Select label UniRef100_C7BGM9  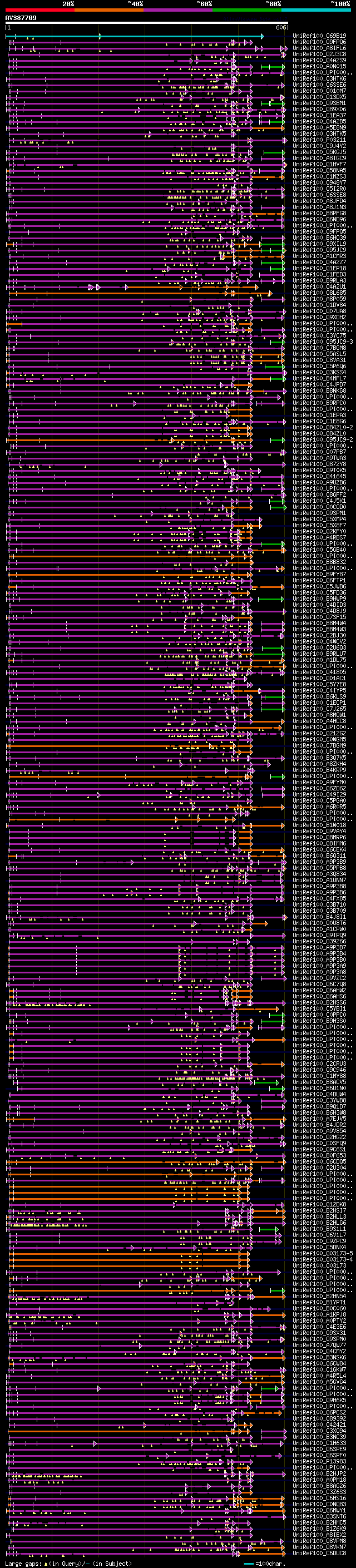[x=319, y=746]
